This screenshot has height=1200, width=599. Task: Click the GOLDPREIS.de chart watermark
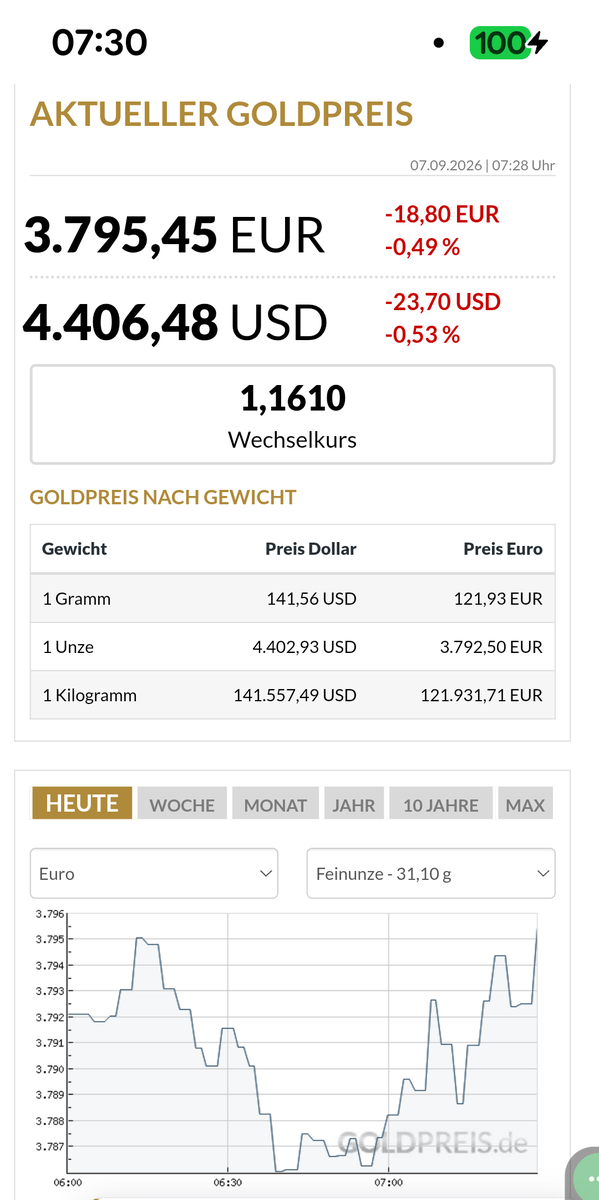tap(432, 1142)
